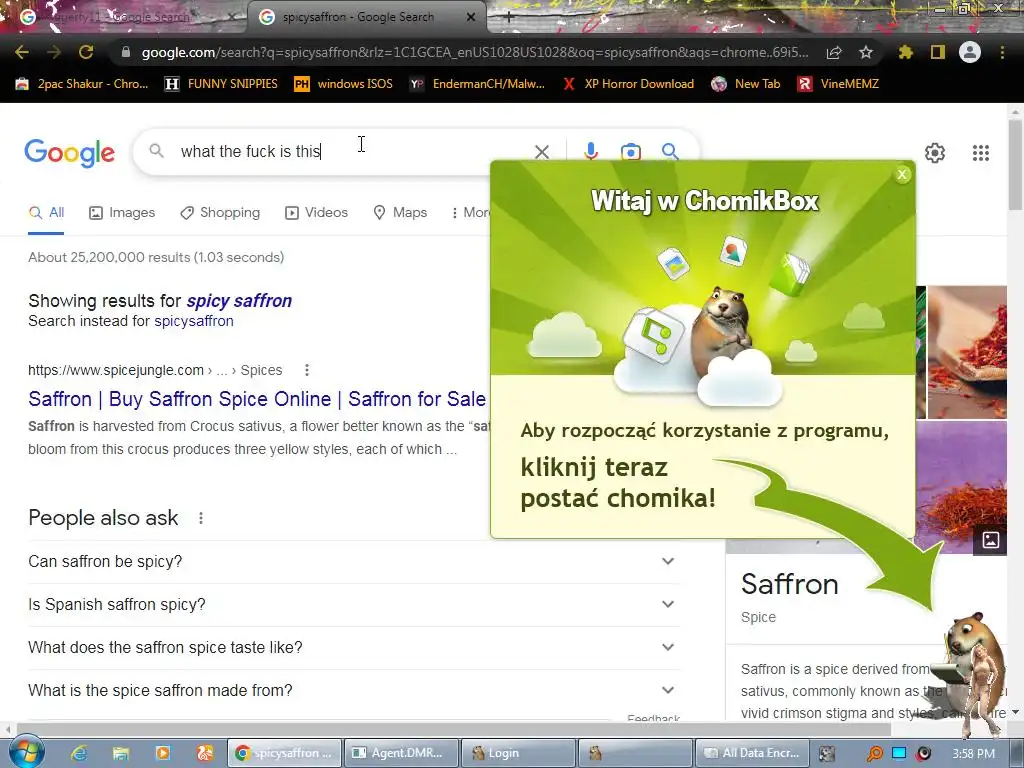Screen dimensions: 1024x768
Task: Start voice search with microphone icon
Action: (591, 152)
